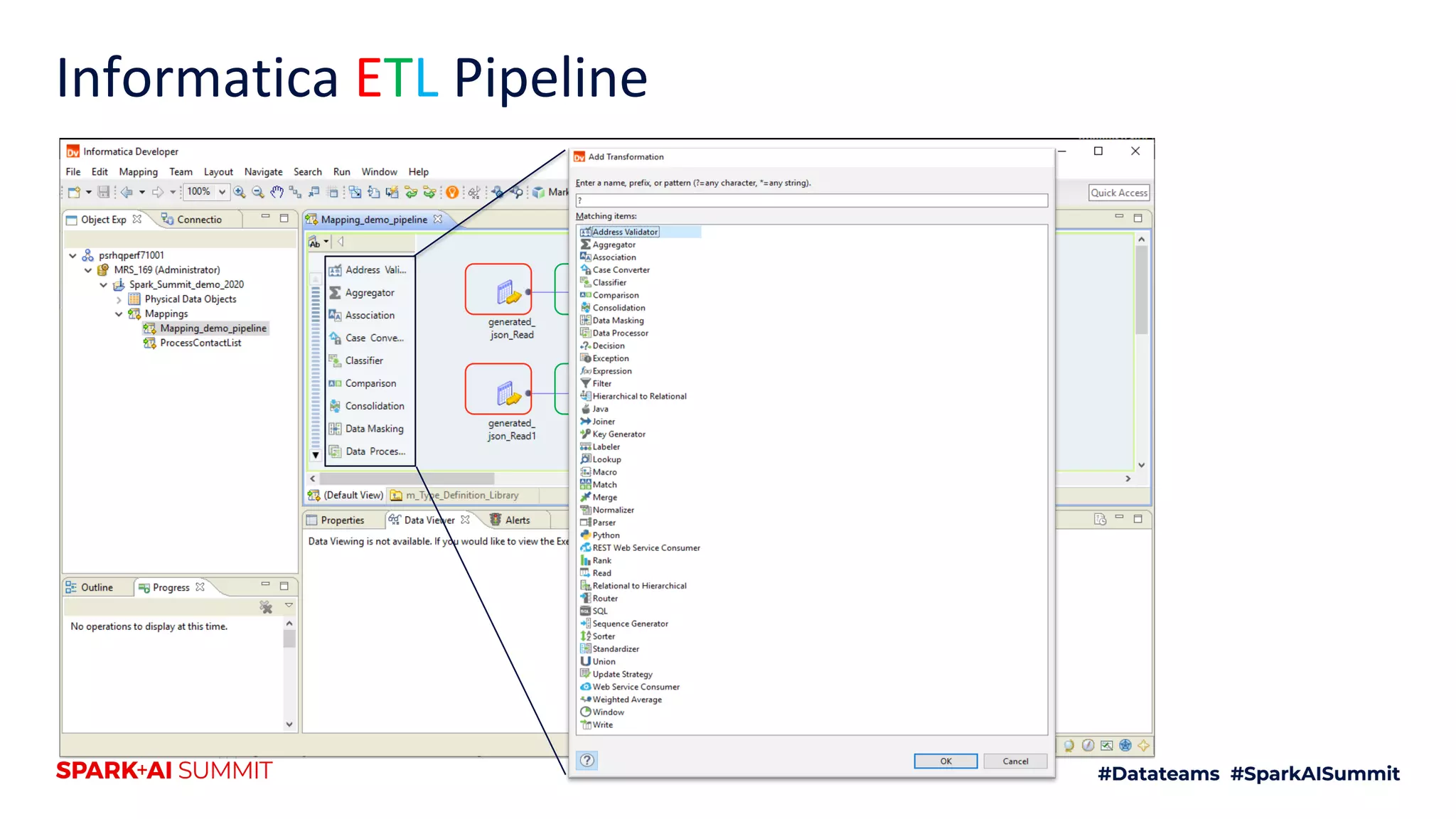The height and width of the screenshot is (819, 1456).
Task: Click the star icon in bottom-right status bar
Action: 1144,745
